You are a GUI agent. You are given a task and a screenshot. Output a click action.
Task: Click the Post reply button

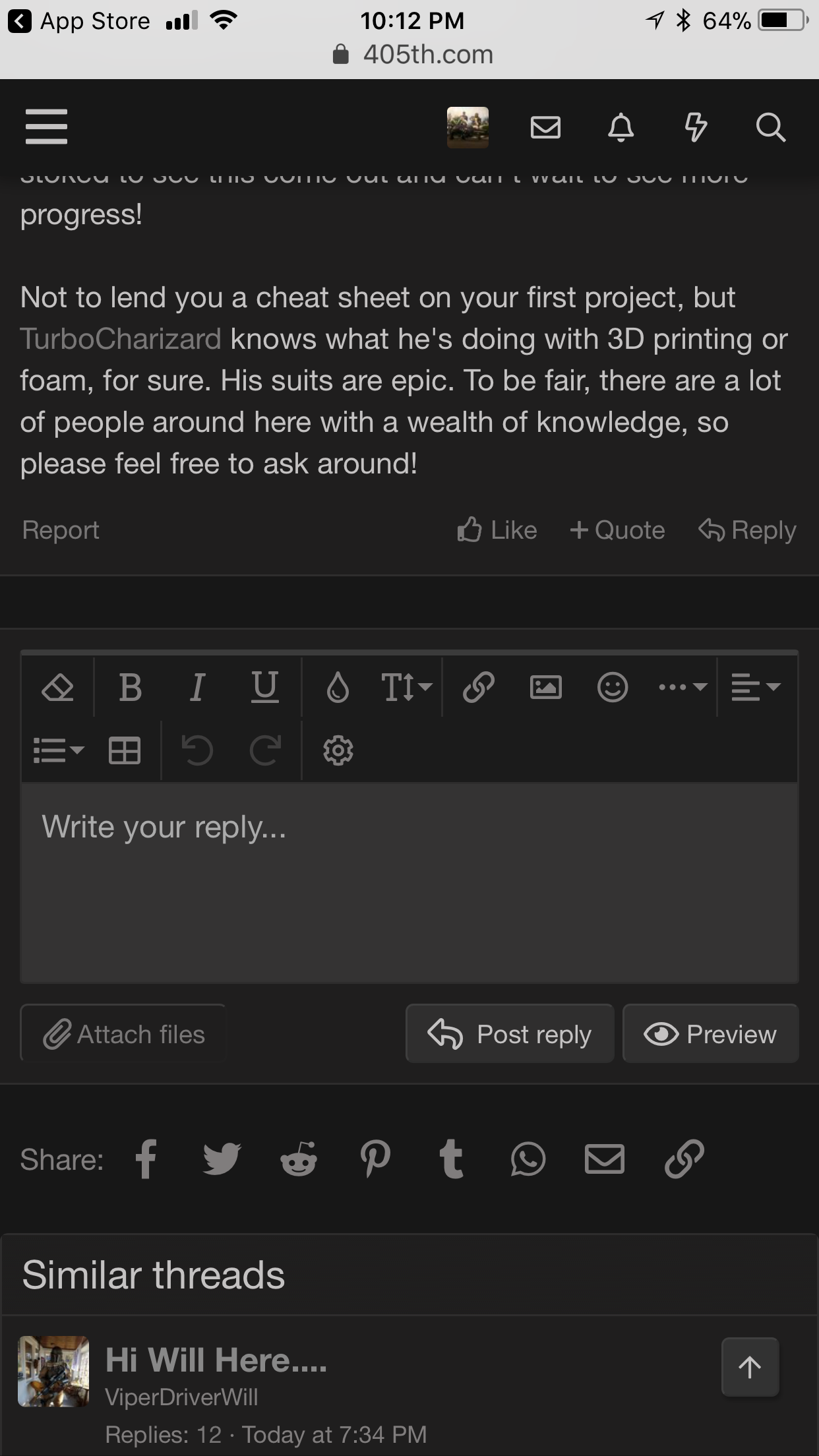pyautogui.click(x=510, y=1033)
